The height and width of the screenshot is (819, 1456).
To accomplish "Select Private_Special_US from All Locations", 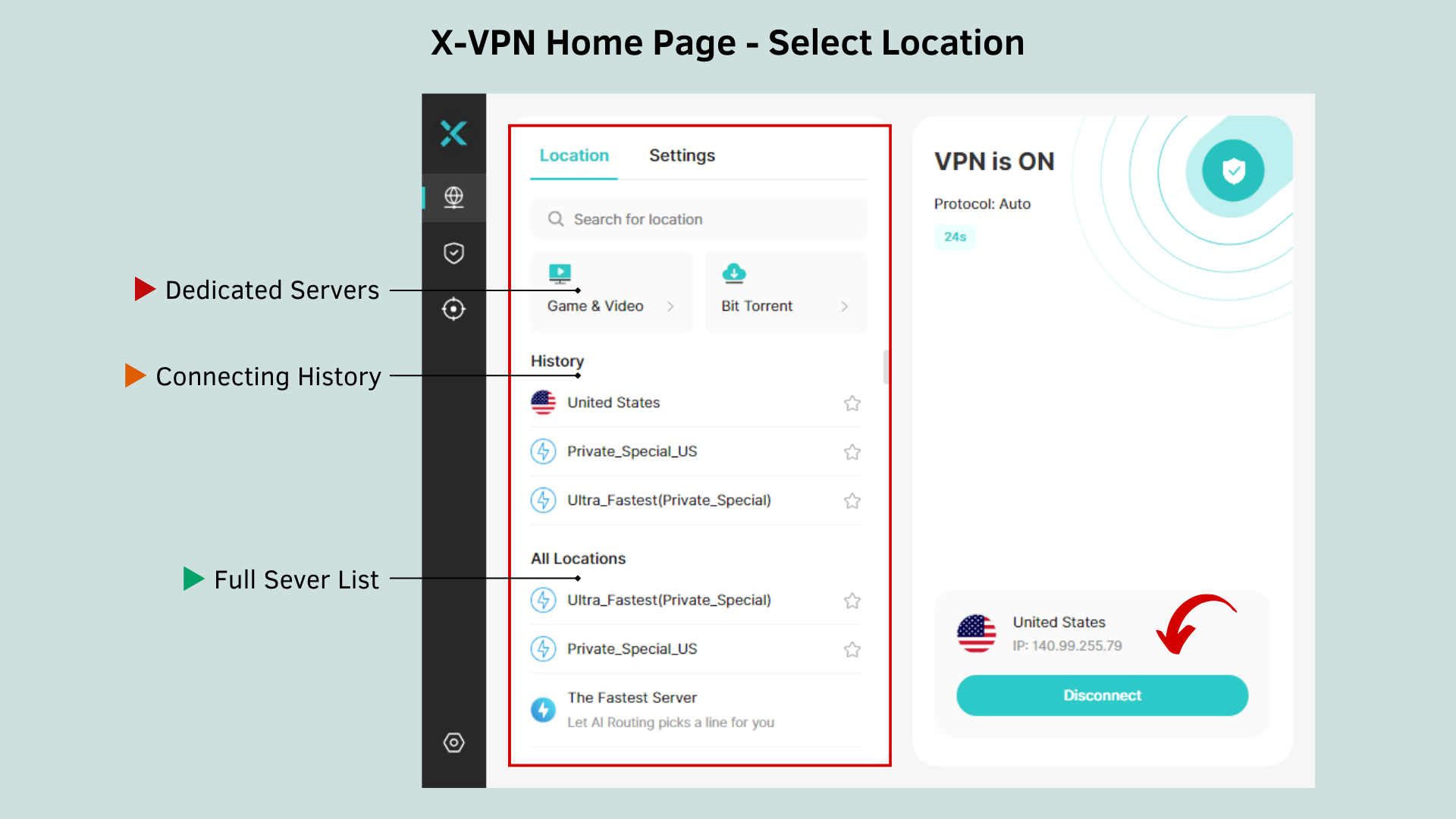I will (632, 648).
